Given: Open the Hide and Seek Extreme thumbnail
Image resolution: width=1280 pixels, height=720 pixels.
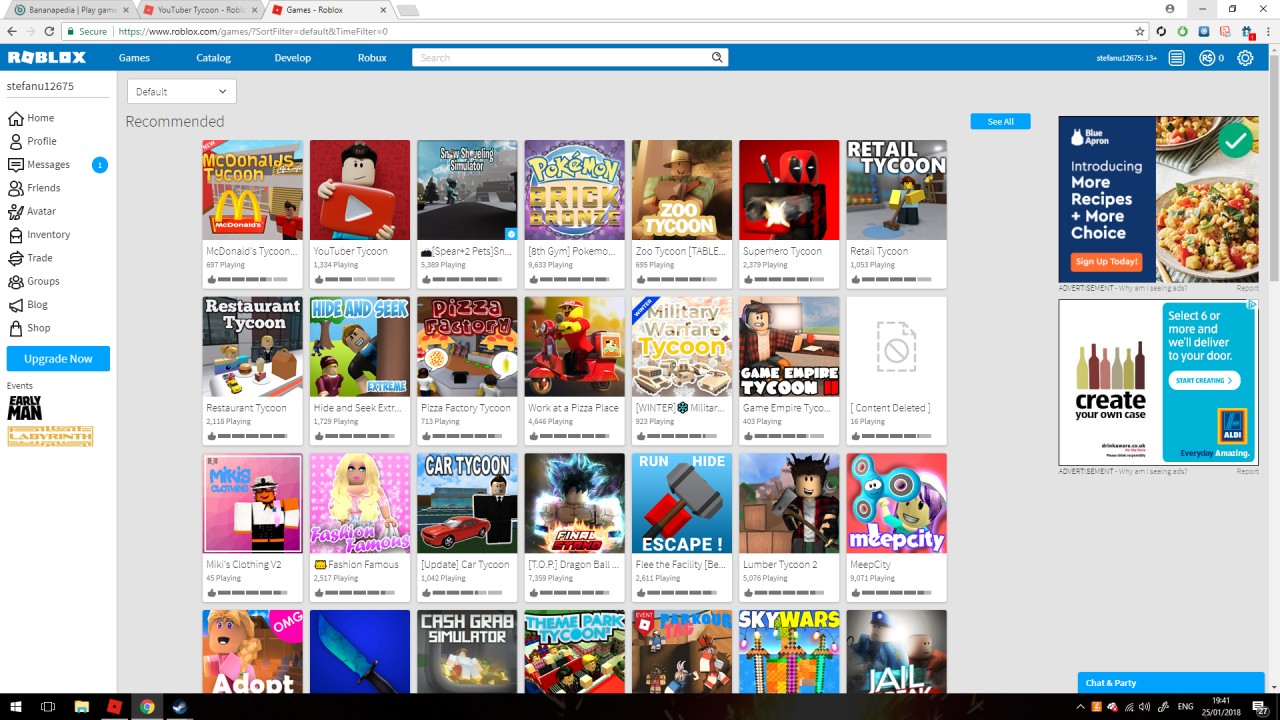Looking at the screenshot, I should (x=360, y=346).
